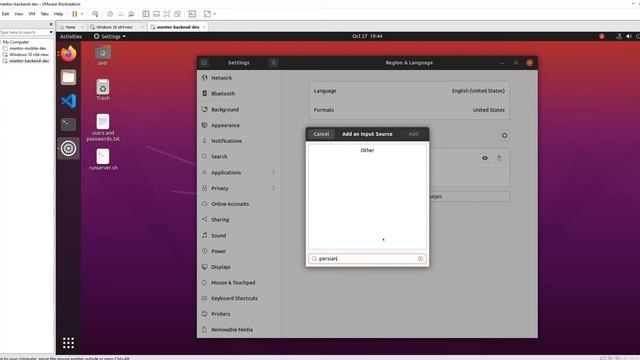The width and height of the screenshot is (640, 360).
Task: Open the VMware Help menu
Action: (58, 14)
